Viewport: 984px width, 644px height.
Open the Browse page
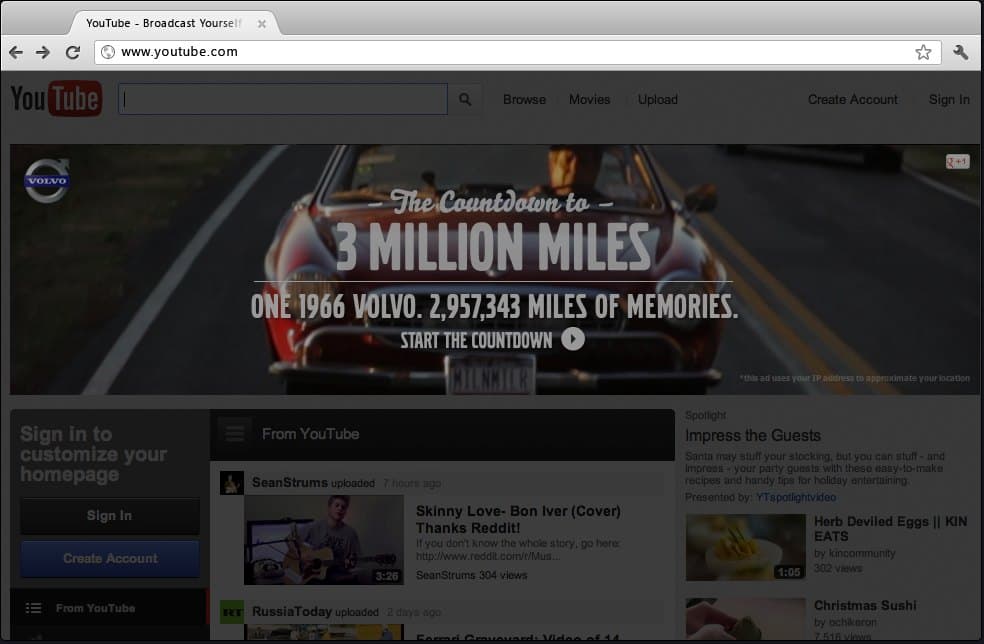525,99
